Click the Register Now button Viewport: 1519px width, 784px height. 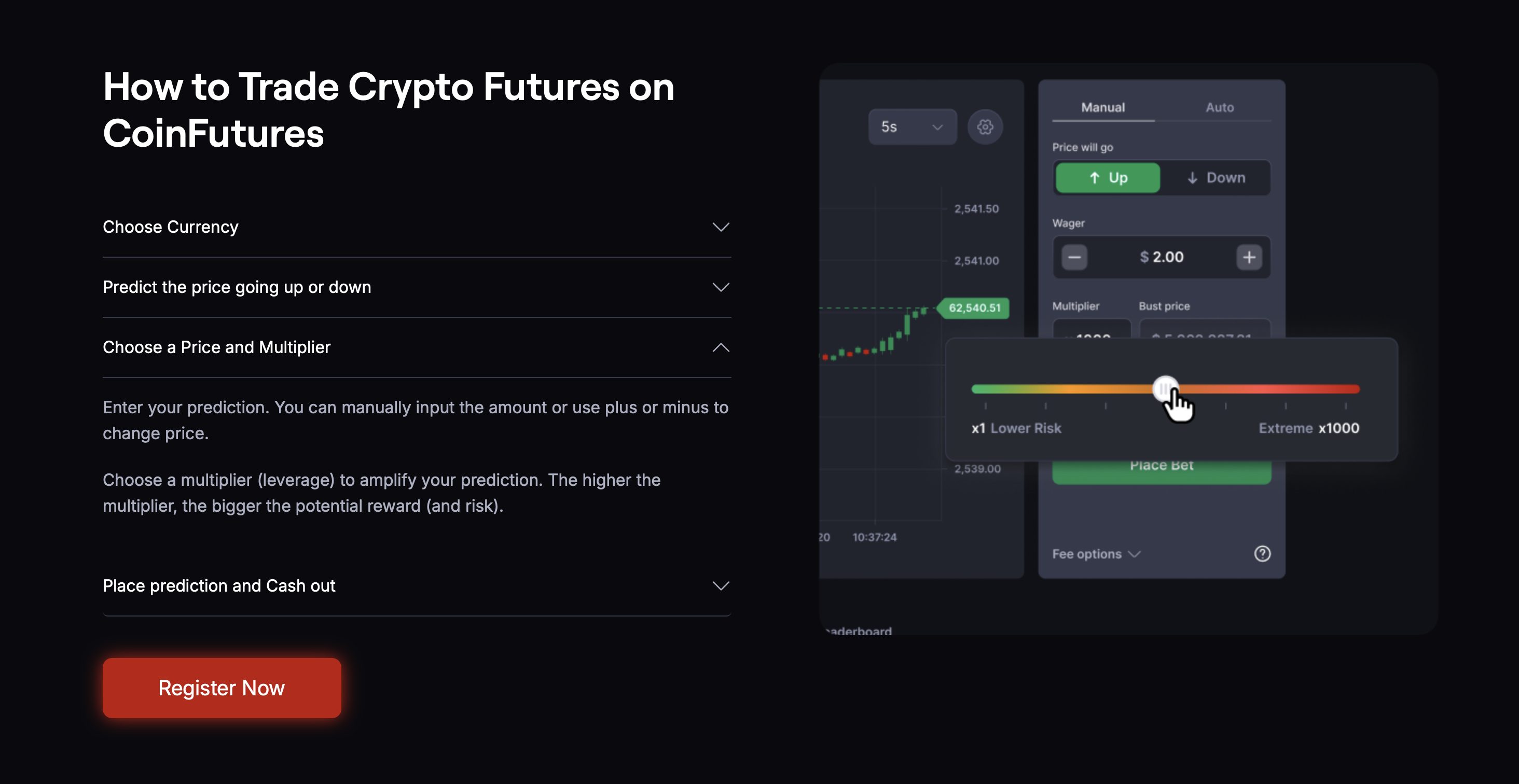pos(221,688)
